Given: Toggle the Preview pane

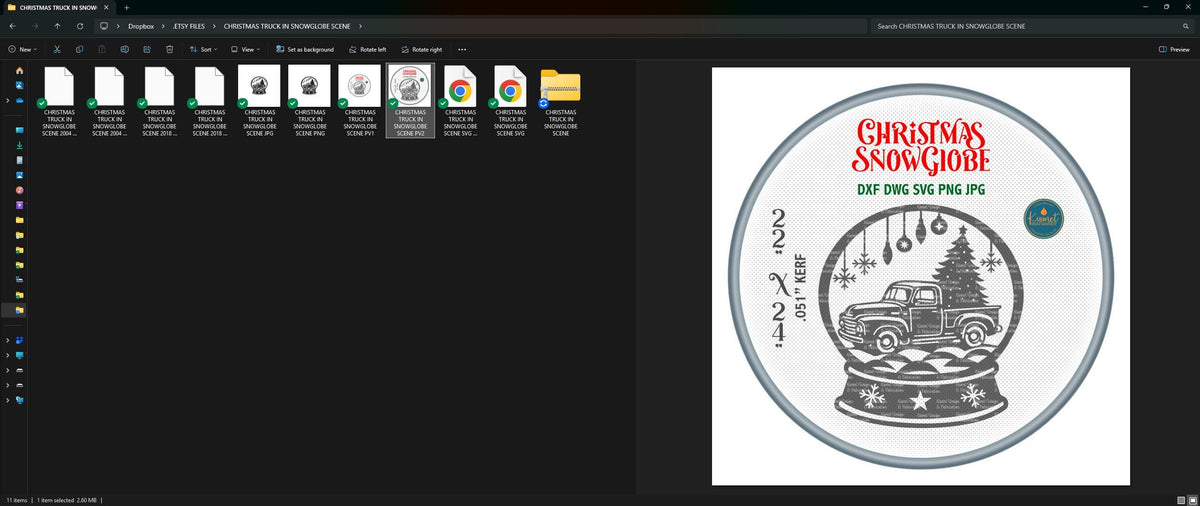Looking at the screenshot, I should click(1174, 49).
